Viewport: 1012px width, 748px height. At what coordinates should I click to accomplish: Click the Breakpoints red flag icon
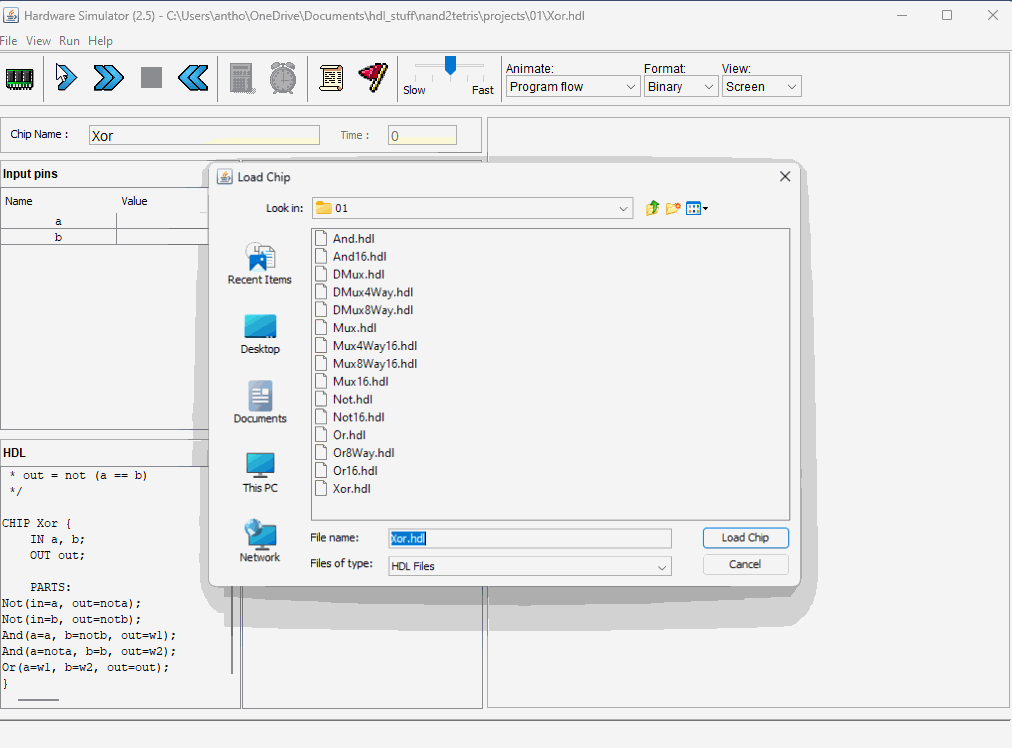click(x=372, y=78)
